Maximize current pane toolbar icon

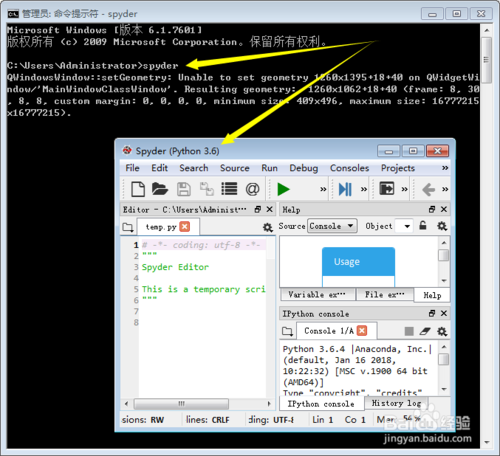(387, 189)
